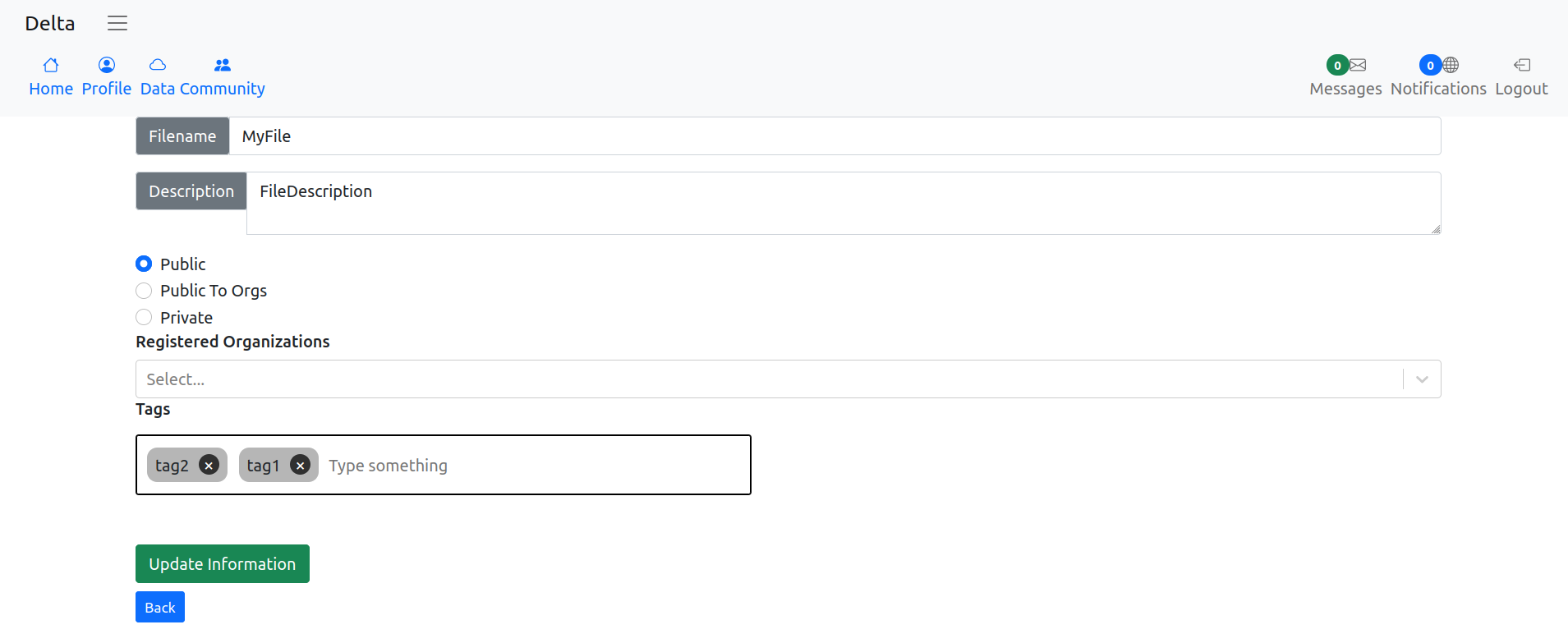Click the Back button

click(159, 606)
